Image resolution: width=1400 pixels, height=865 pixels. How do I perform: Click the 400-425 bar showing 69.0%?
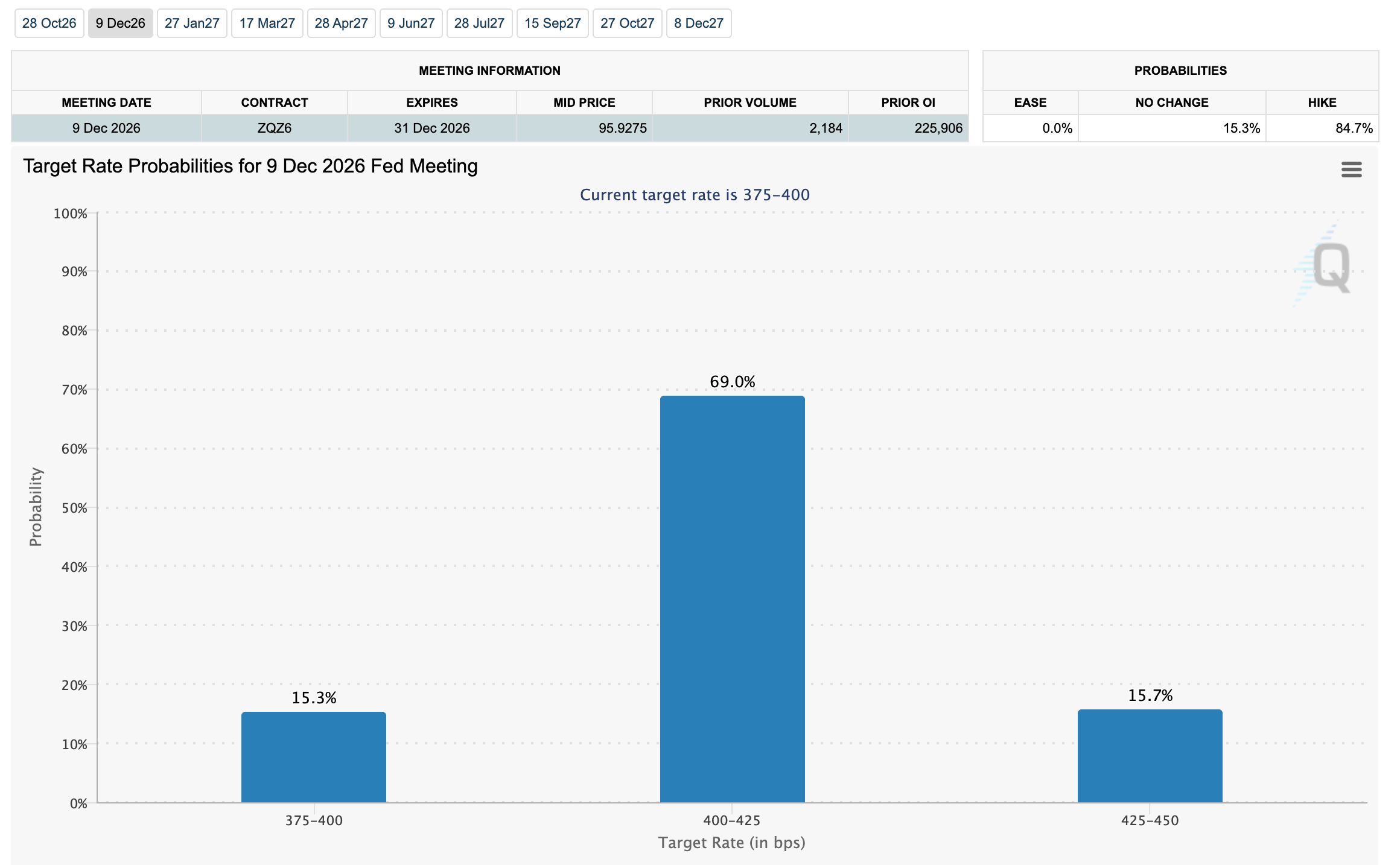click(x=733, y=599)
